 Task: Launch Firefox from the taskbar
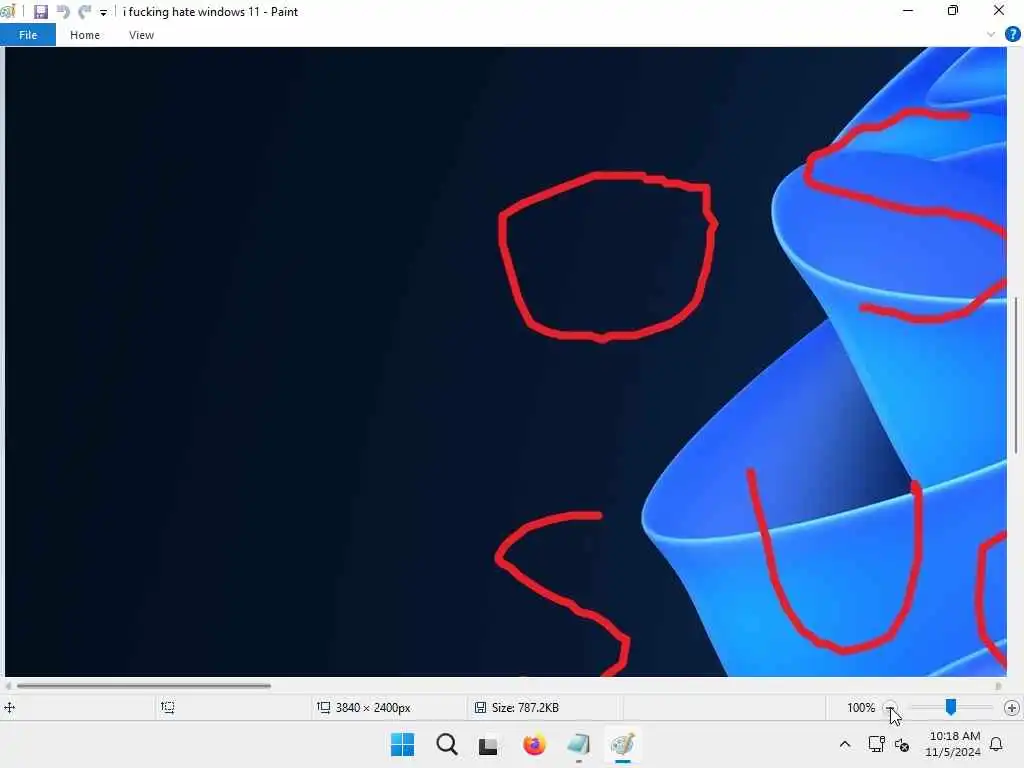(534, 744)
